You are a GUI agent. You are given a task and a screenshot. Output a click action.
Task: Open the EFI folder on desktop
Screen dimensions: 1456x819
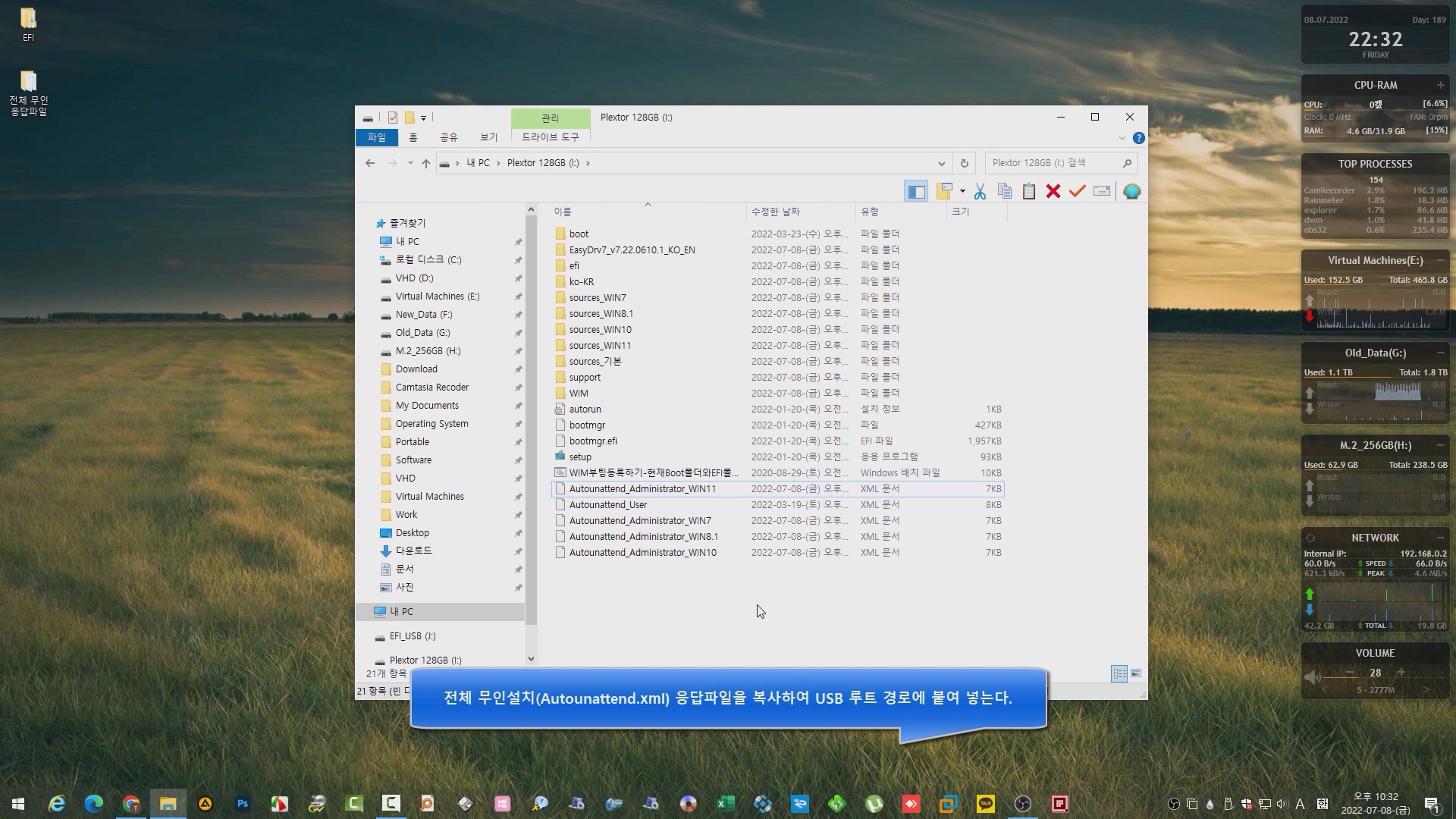(28, 24)
